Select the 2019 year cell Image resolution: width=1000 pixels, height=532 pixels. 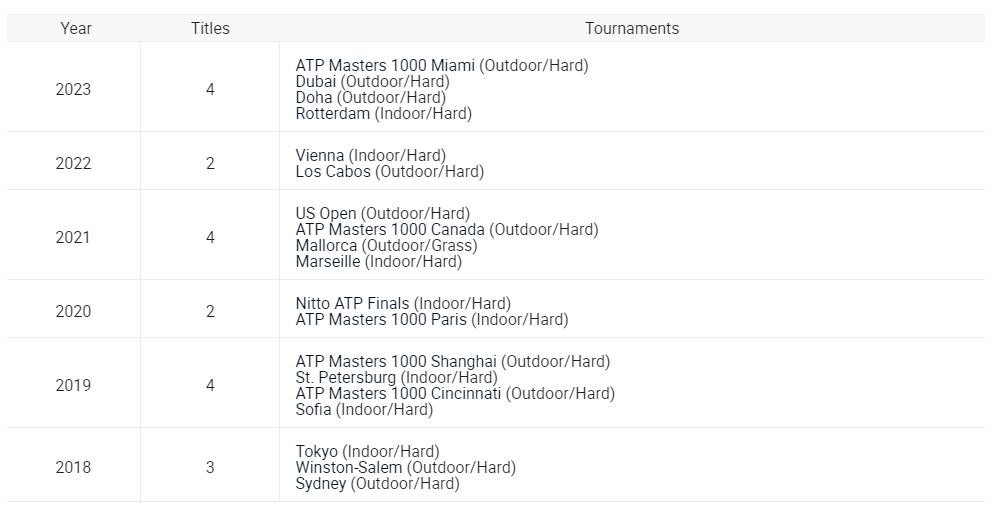click(73, 385)
